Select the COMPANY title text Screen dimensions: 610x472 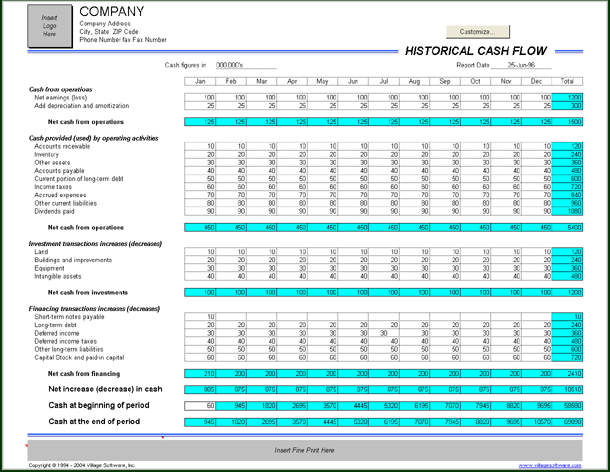click(x=112, y=11)
